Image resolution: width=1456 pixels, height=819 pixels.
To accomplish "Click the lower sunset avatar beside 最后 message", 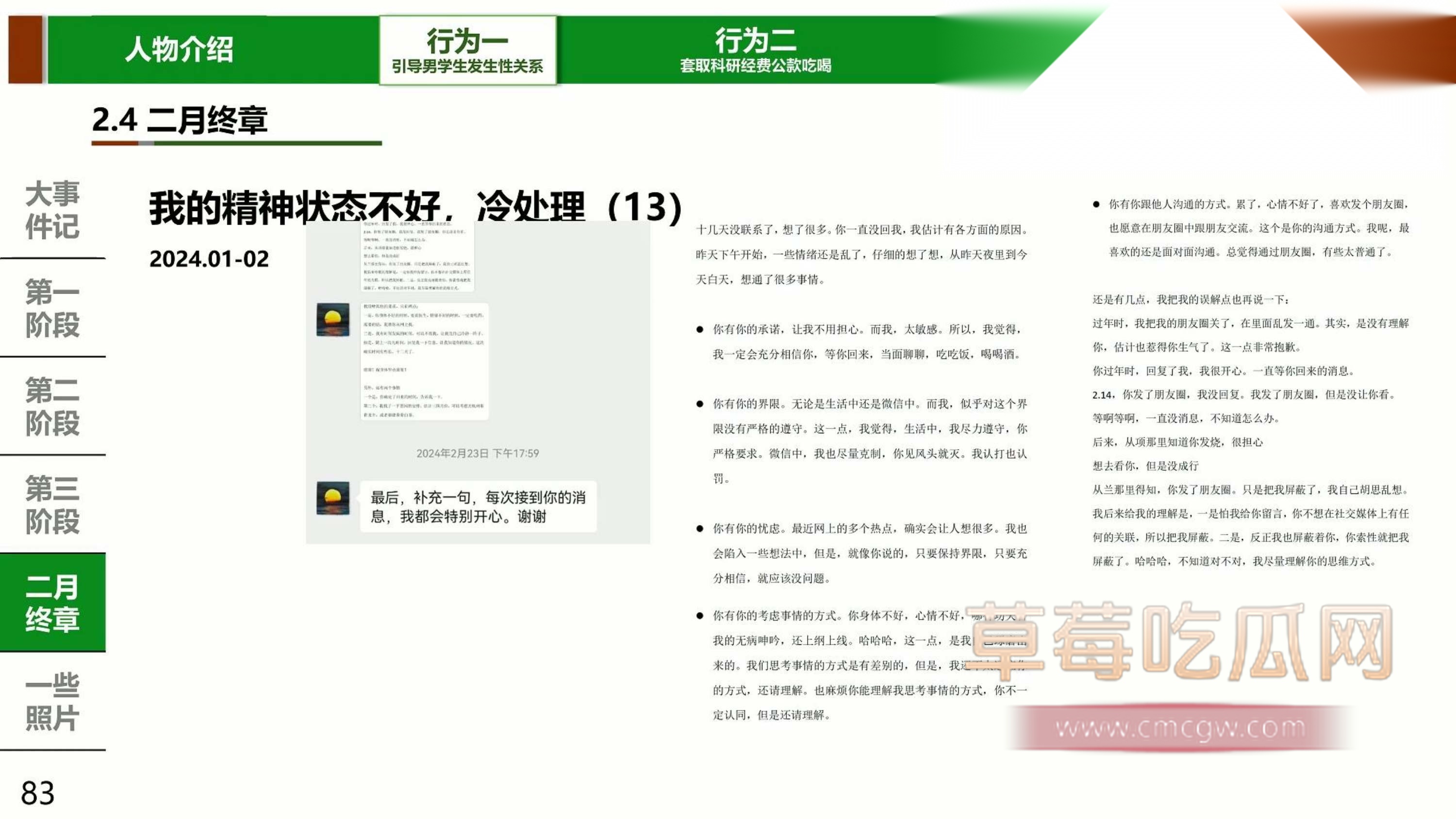I will (333, 498).
